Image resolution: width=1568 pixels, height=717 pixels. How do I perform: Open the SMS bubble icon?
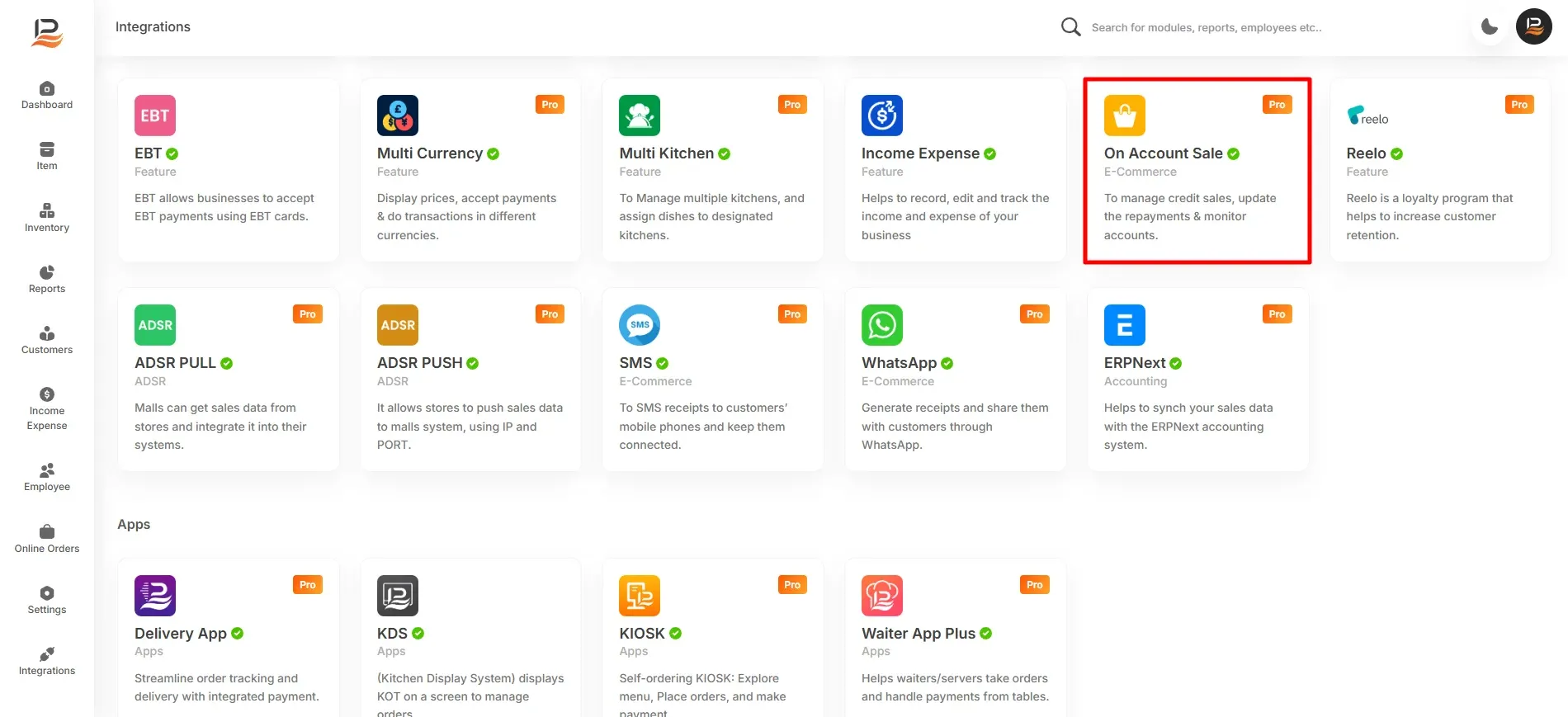click(x=640, y=325)
